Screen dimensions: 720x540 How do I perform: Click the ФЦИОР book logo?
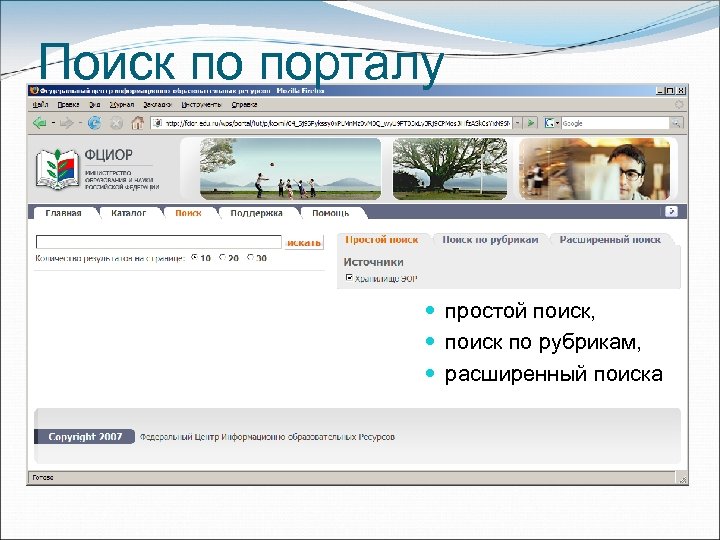(x=57, y=169)
